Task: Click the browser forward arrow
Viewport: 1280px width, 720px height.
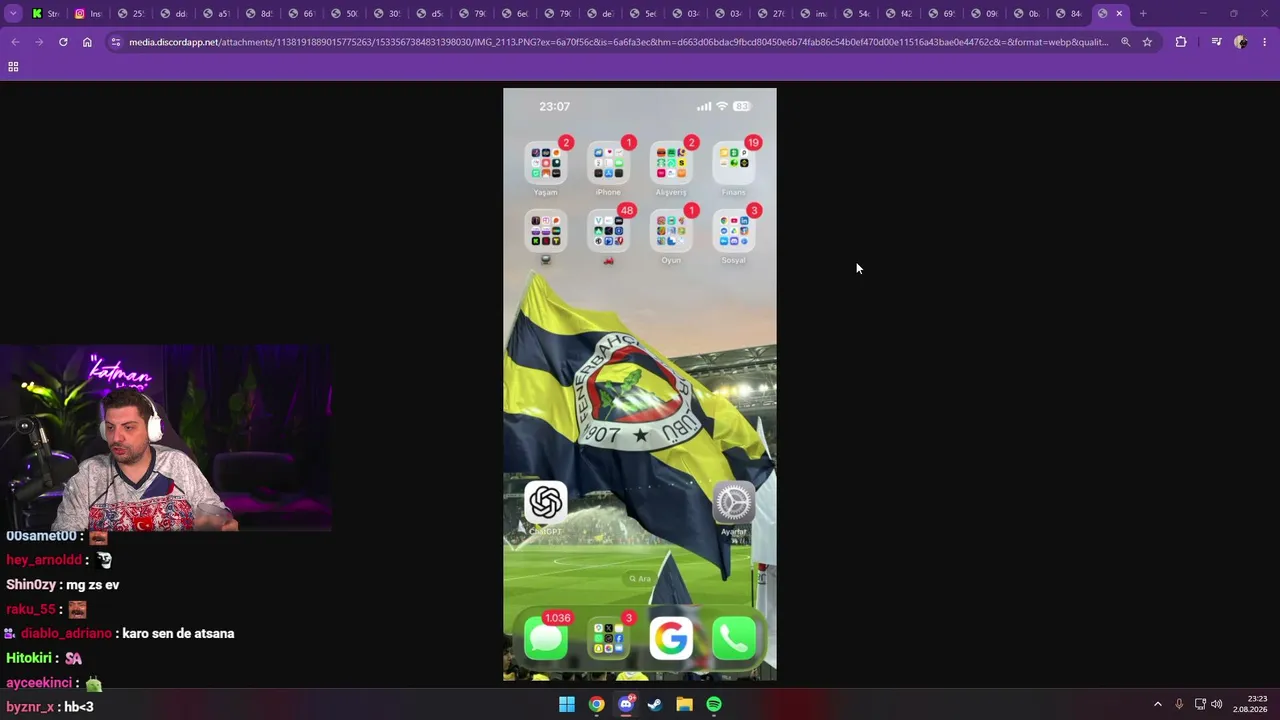Action: [x=39, y=42]
